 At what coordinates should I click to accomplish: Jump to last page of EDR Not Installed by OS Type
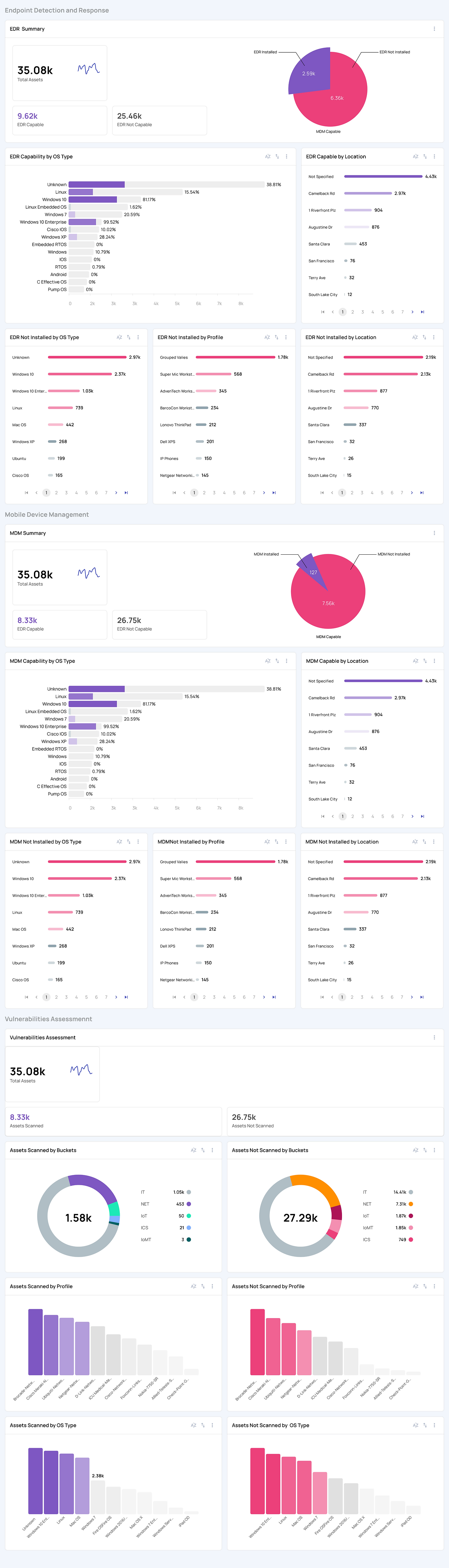click(126, 492)
